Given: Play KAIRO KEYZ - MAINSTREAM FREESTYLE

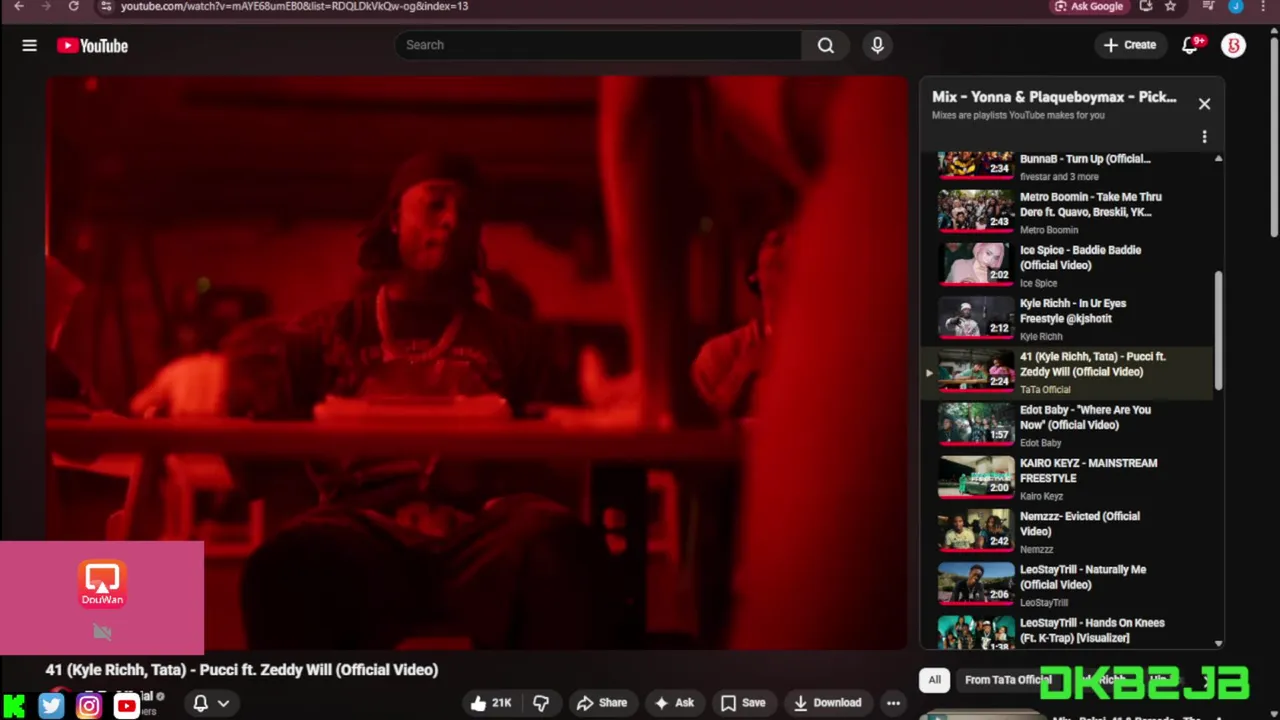Looking at the screenshot, I should 1066,478.
